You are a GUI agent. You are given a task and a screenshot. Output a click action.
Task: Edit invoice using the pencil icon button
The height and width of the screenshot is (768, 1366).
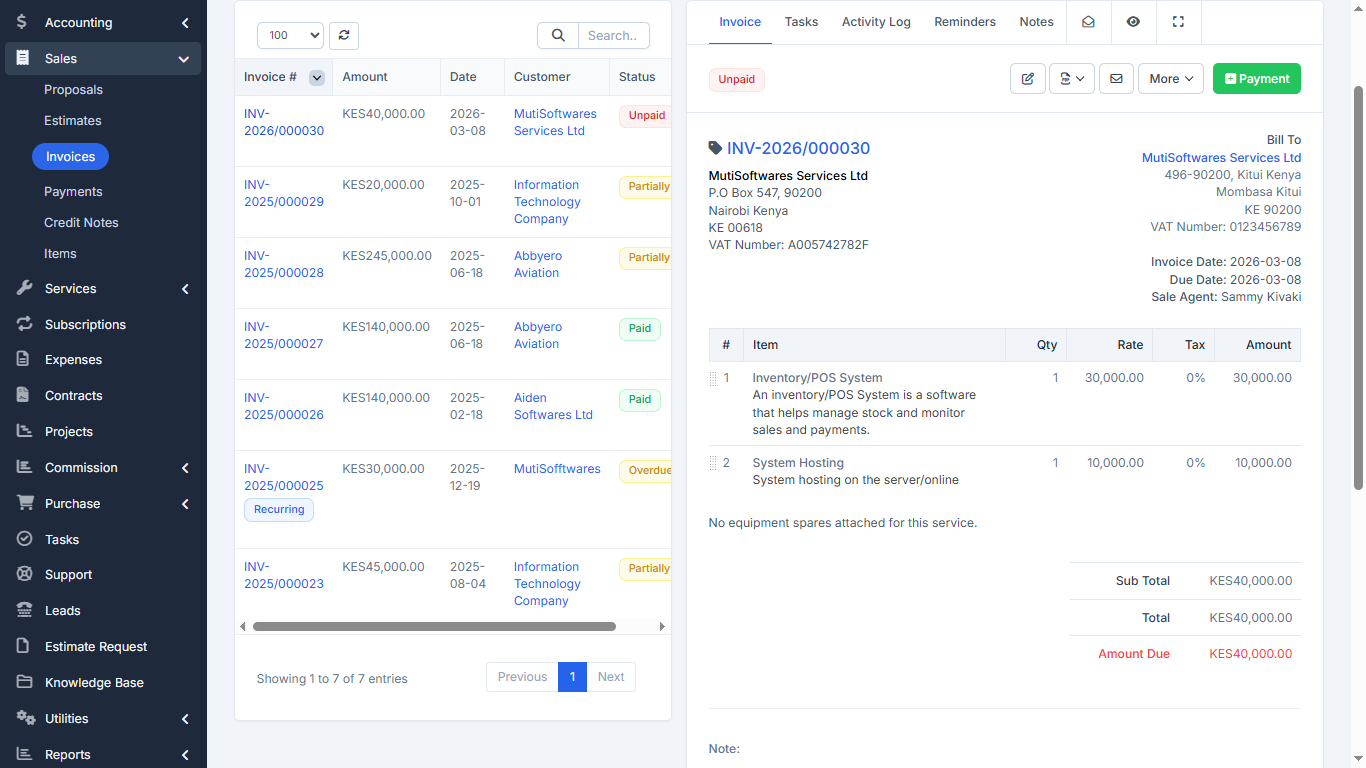1028,78
